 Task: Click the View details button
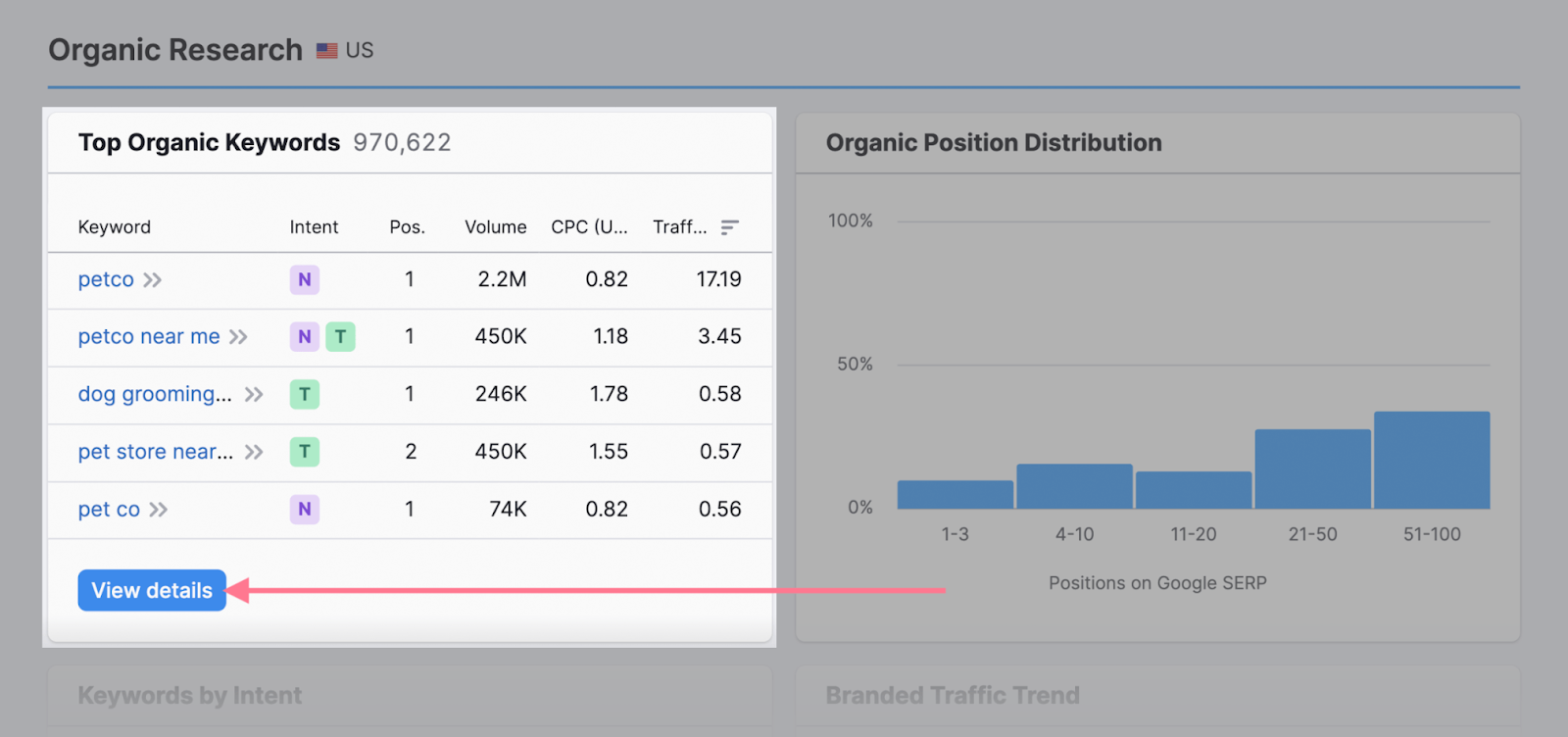(152, 590)
